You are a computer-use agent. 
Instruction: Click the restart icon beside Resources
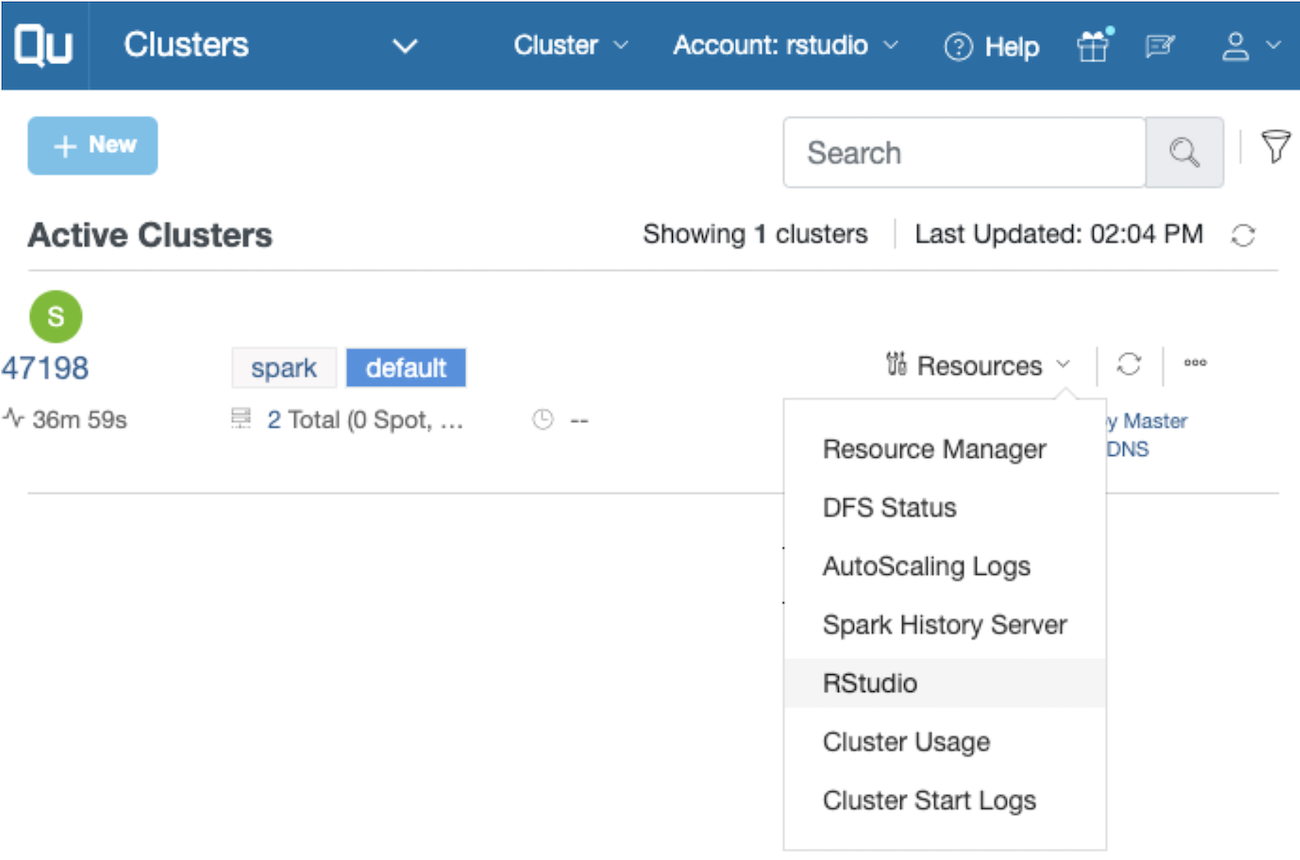(1129, 365)
